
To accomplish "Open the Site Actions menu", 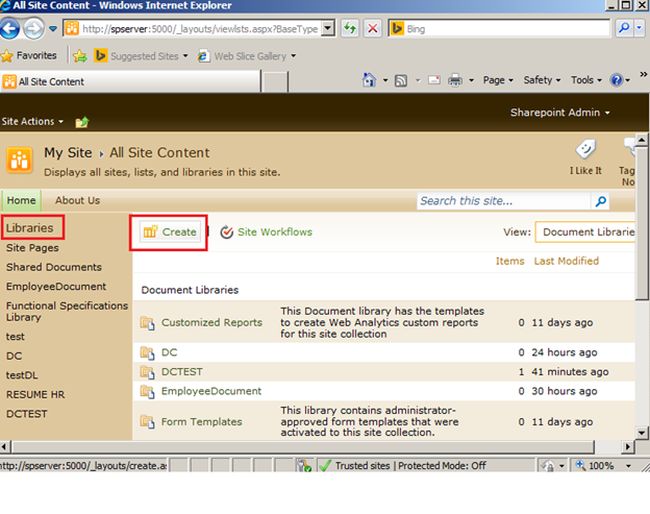I will coord(32,121).
